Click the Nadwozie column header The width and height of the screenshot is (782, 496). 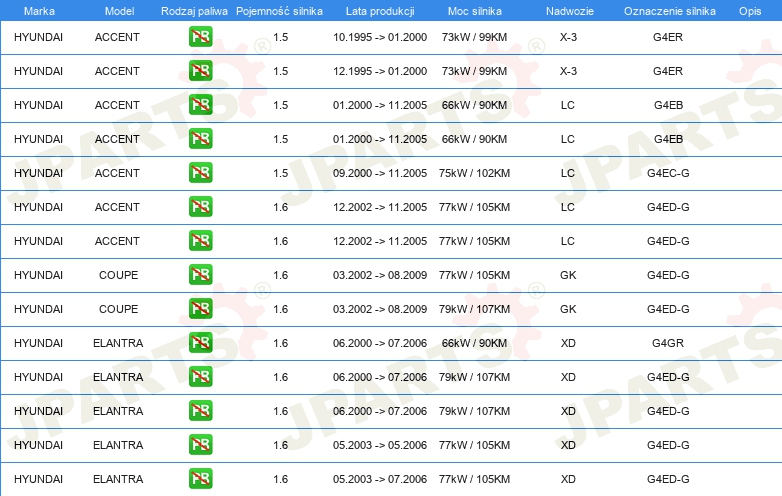coord(567,10)
